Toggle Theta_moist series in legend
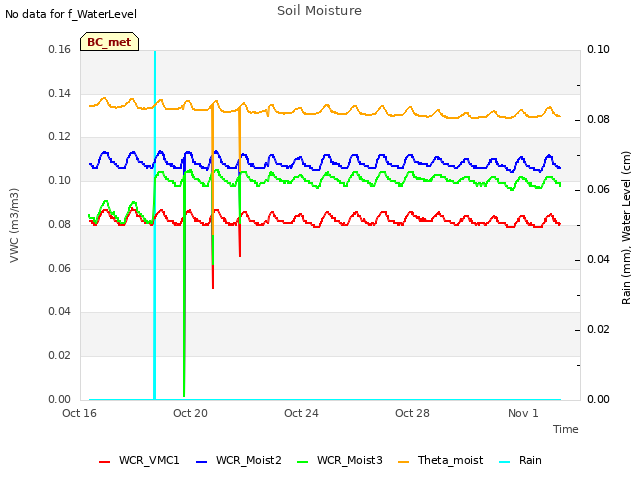The width and height of the screenshot is (640, 480). [440, 460]
